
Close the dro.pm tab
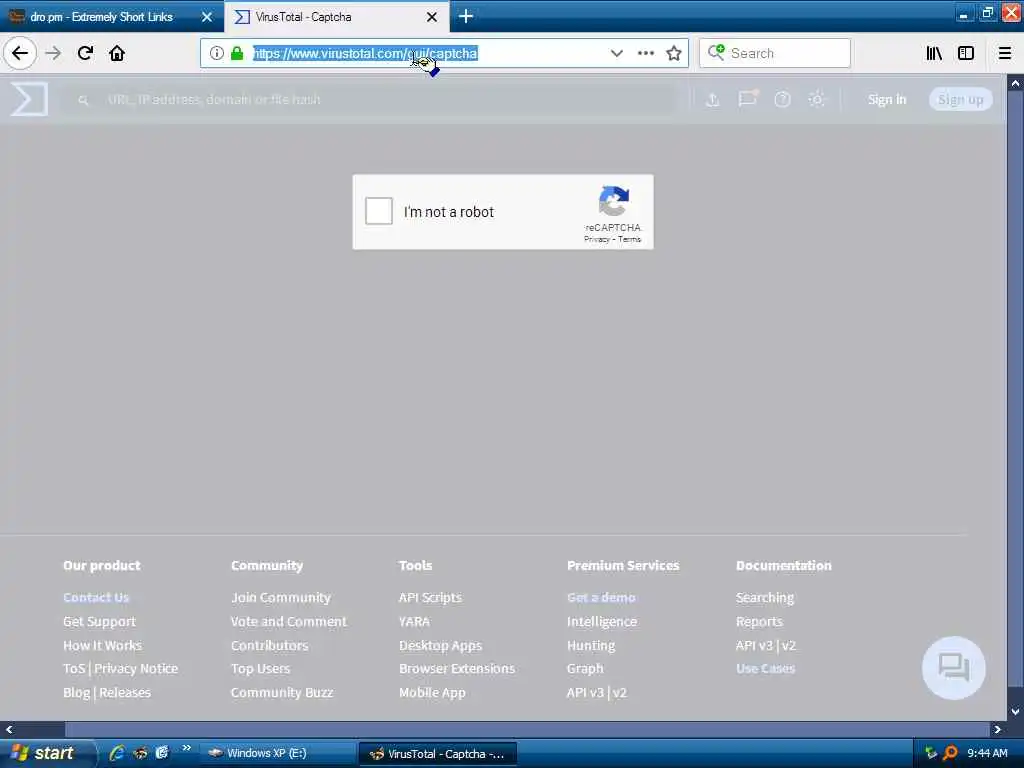[207, 17]
